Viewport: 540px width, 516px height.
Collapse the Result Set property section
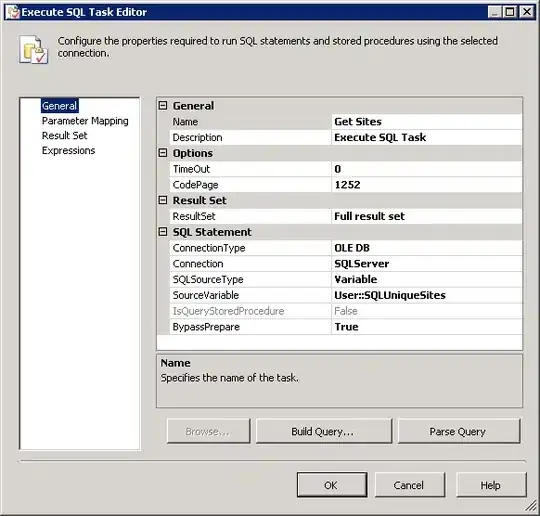tap(163, 200)
